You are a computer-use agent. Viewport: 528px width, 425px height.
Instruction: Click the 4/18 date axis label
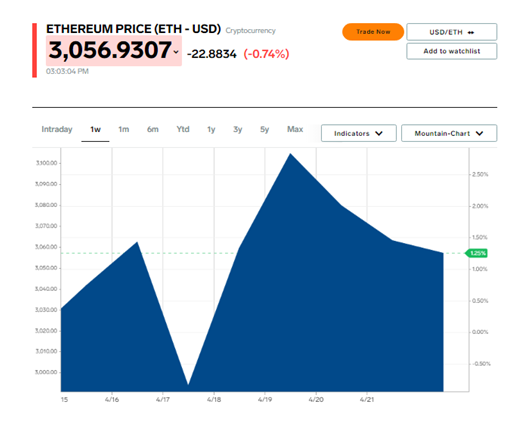click(x=214, y=400)
